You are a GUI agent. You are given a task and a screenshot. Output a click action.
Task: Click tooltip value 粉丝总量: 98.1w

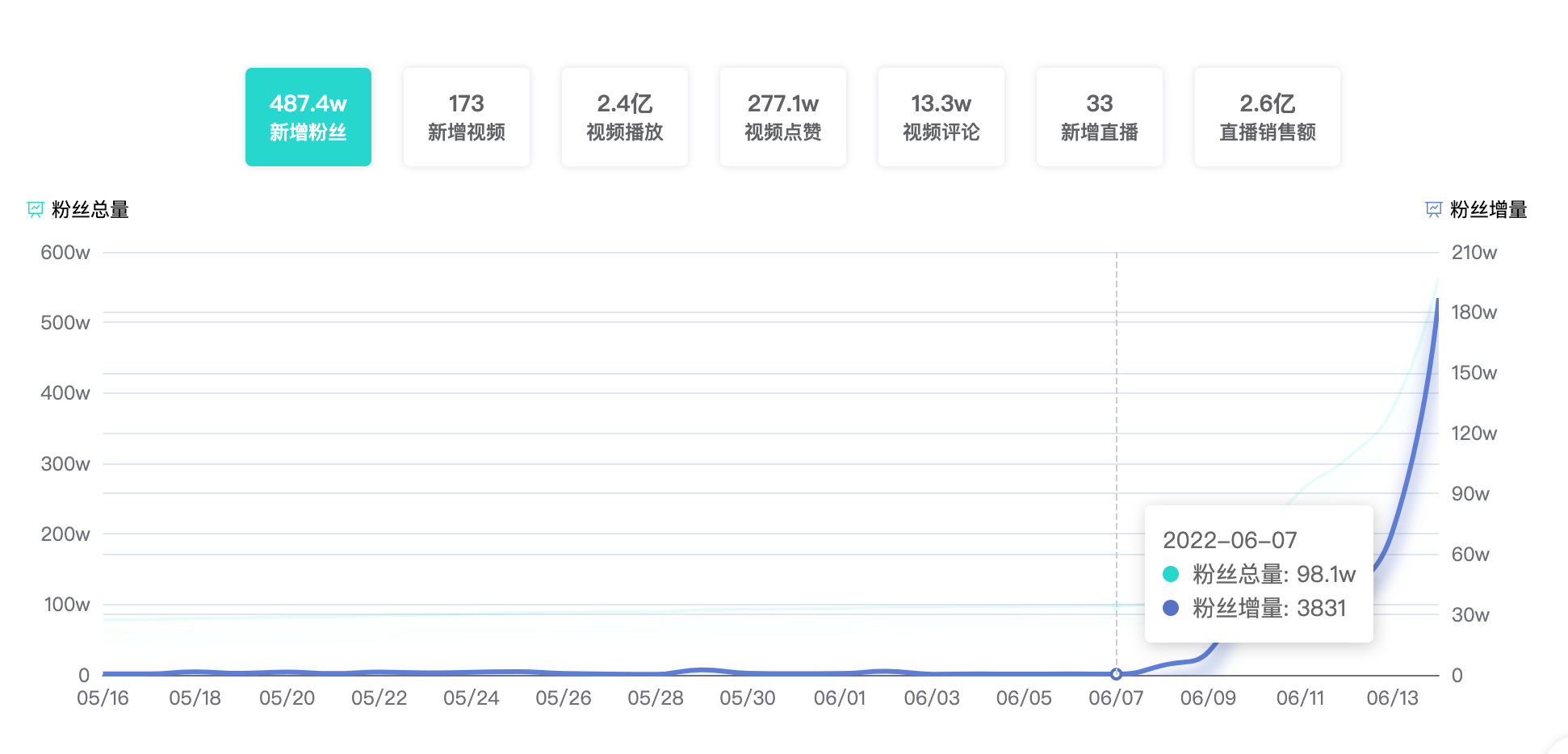click(x=1274, y=574)
